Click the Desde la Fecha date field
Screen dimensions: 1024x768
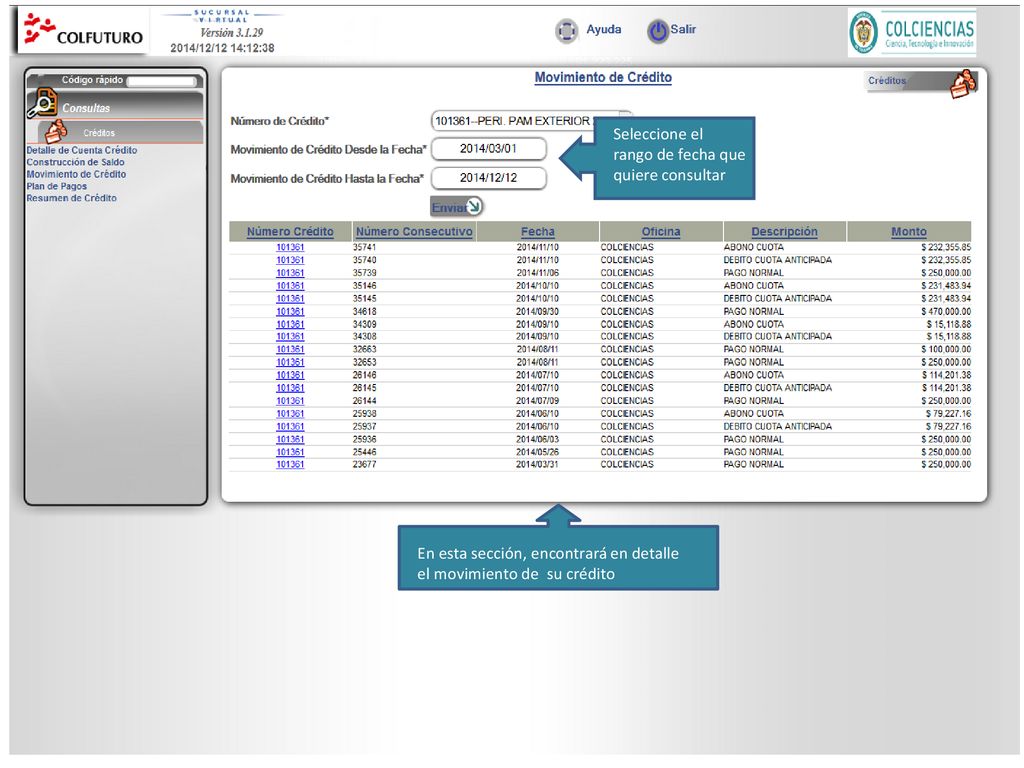click(x=488, y=149)
